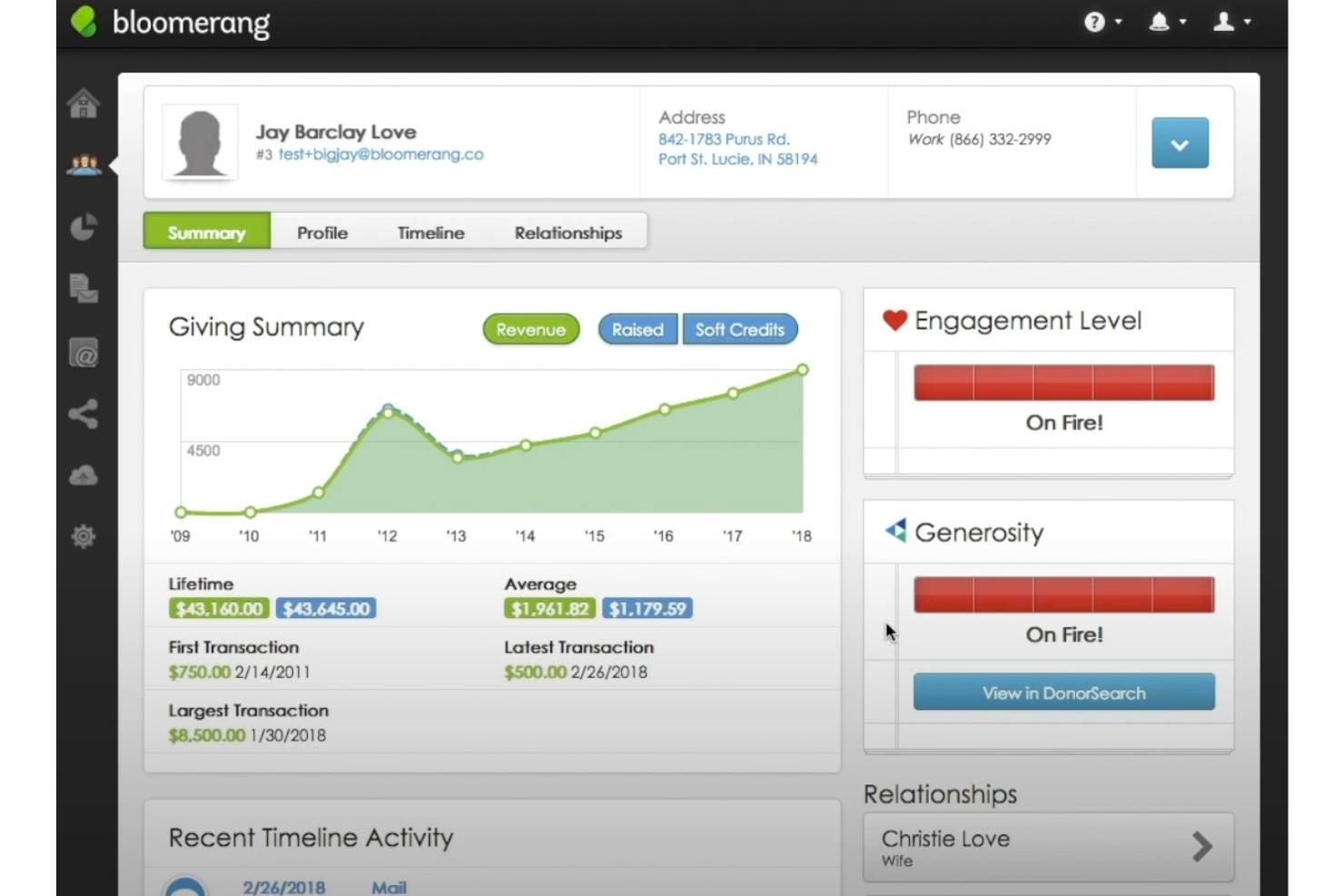This screenshot has width=1344, height=896.
Task: Click the Work (866) 332-2999 phone number
Action: click(x=980, y=139)
